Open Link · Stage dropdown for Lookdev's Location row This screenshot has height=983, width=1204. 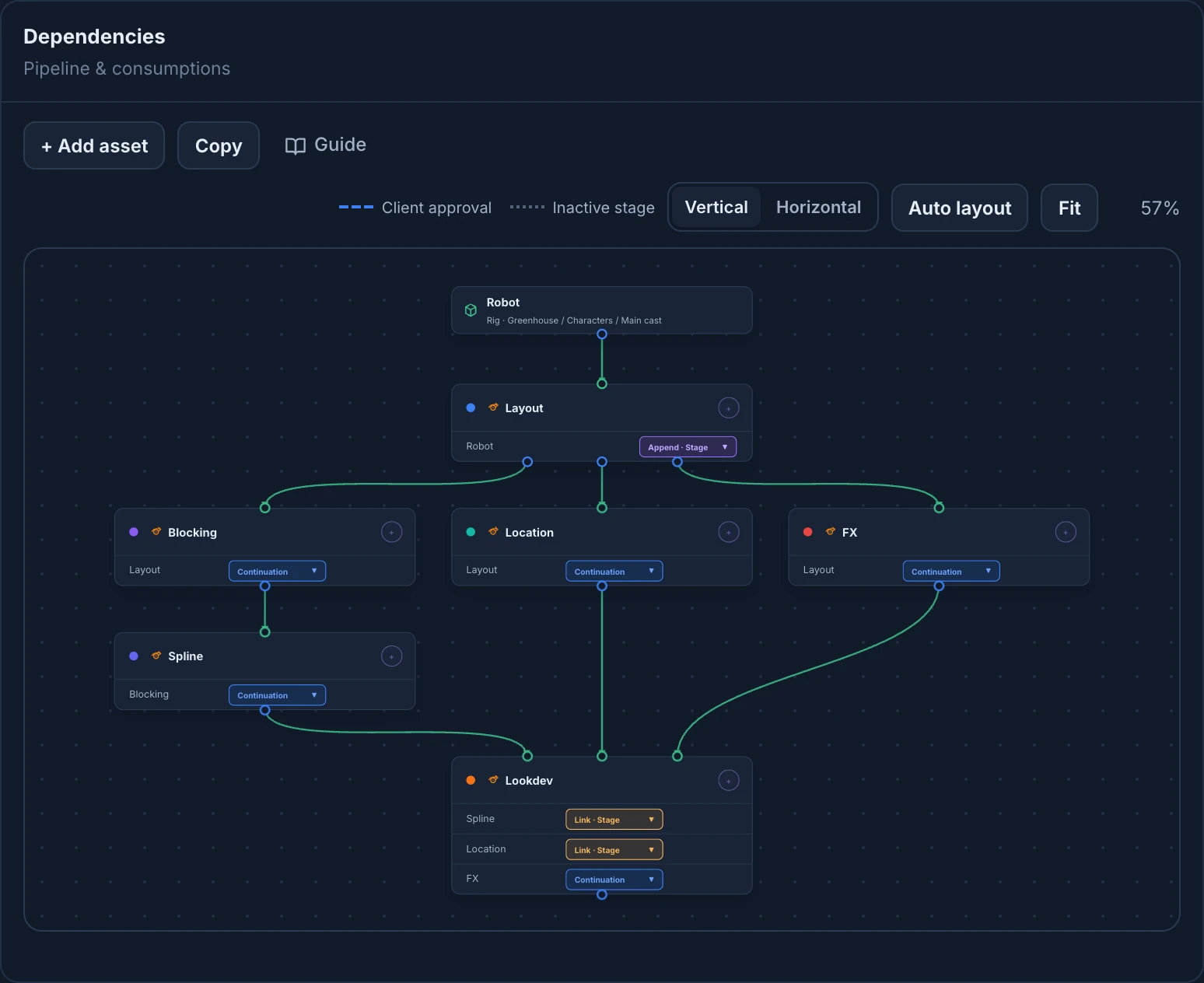[614, 850]
